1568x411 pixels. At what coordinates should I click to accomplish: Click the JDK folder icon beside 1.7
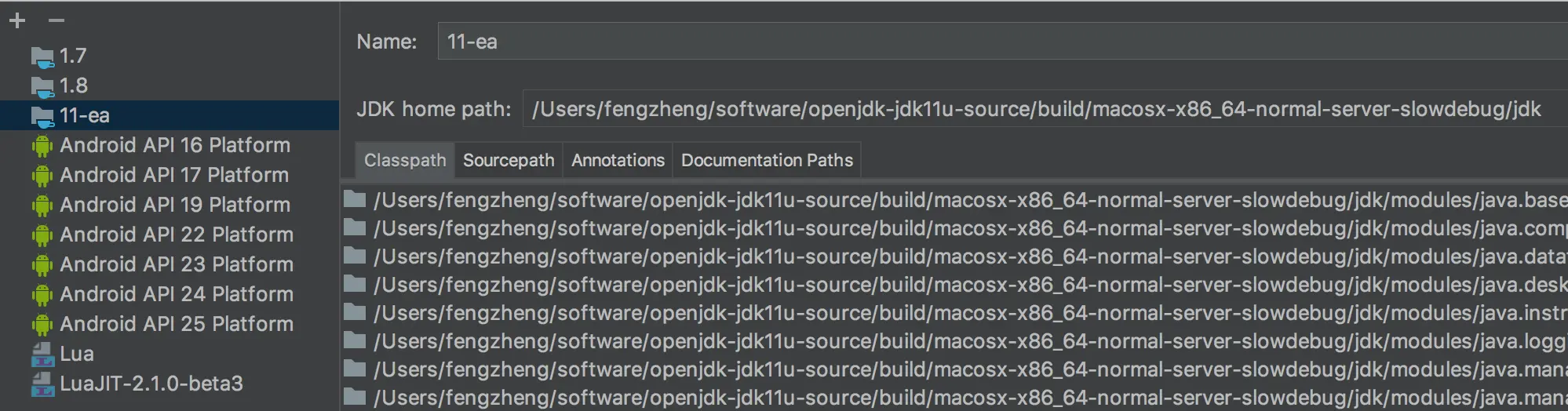coord(42,56)
